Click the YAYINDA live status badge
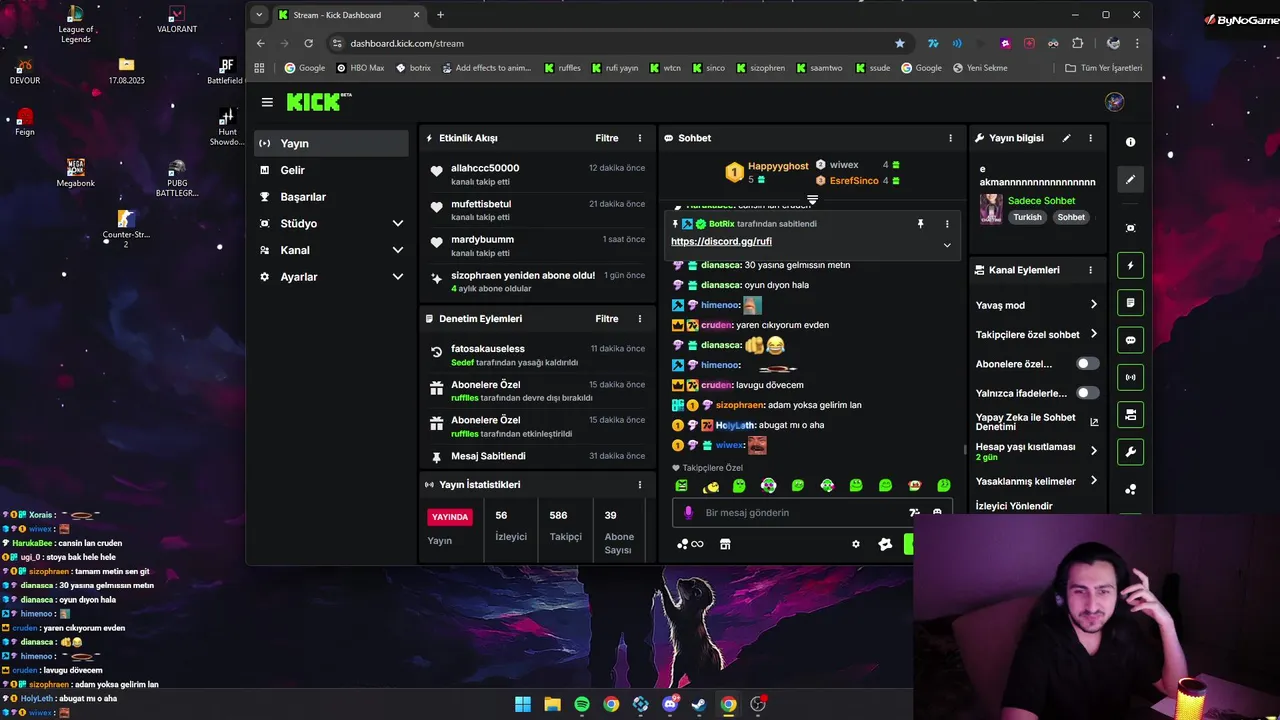The height and width of the screenshot is (720, 1280). pos(449,517)
